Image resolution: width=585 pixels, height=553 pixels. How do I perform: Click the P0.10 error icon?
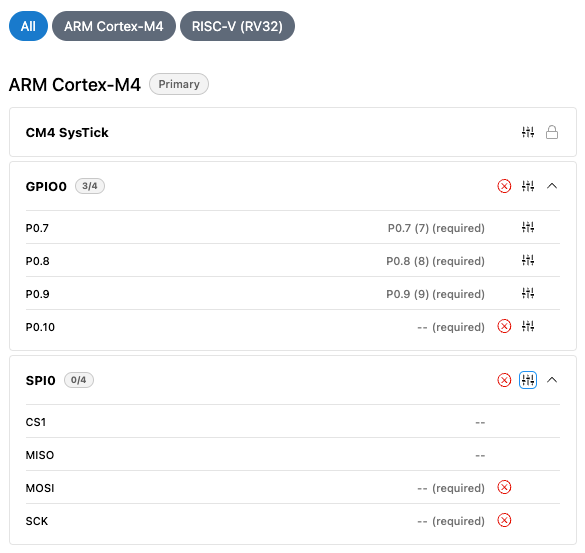504,326
